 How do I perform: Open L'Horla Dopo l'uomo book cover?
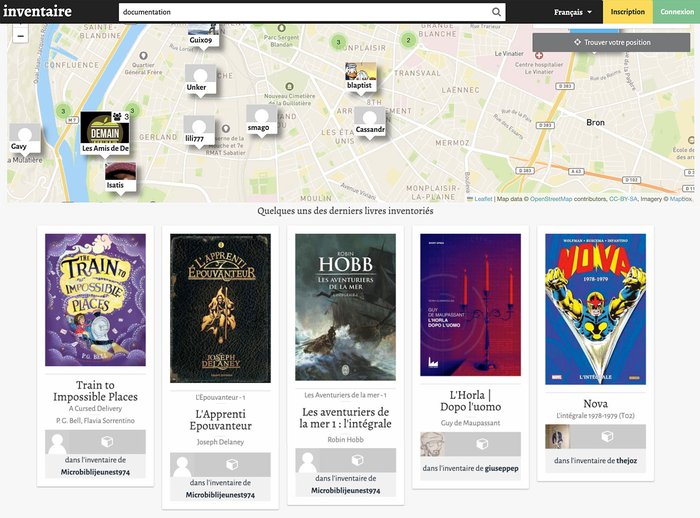click(x=471, y=305)
